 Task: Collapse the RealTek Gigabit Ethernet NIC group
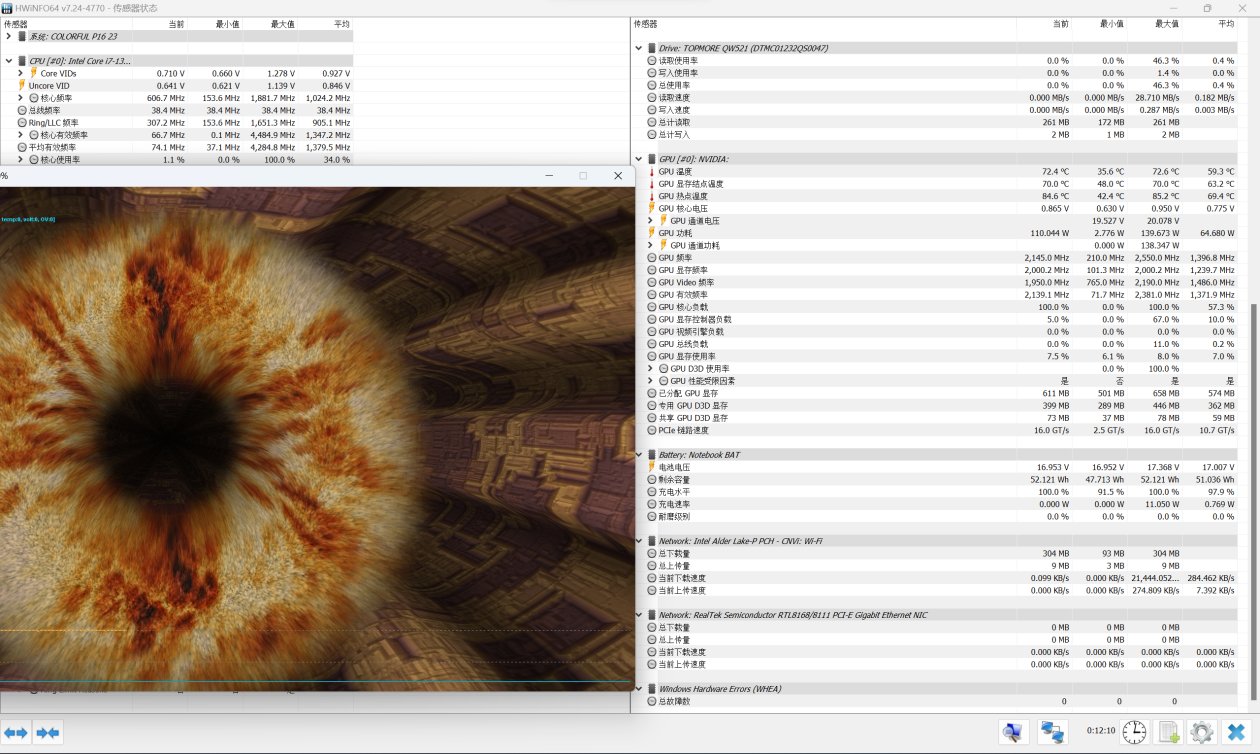[639, 615]
